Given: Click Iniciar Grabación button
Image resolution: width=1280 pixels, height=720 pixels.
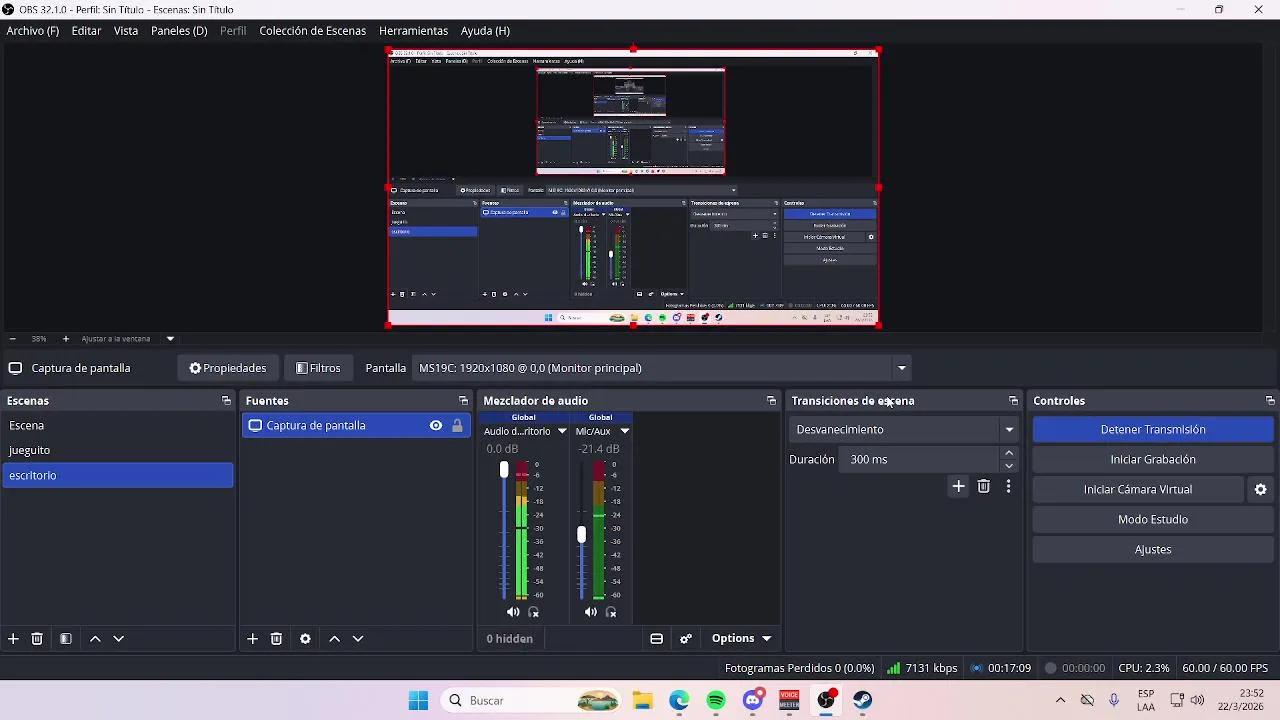Looking at the screenshot, I should click(1153, 459).
